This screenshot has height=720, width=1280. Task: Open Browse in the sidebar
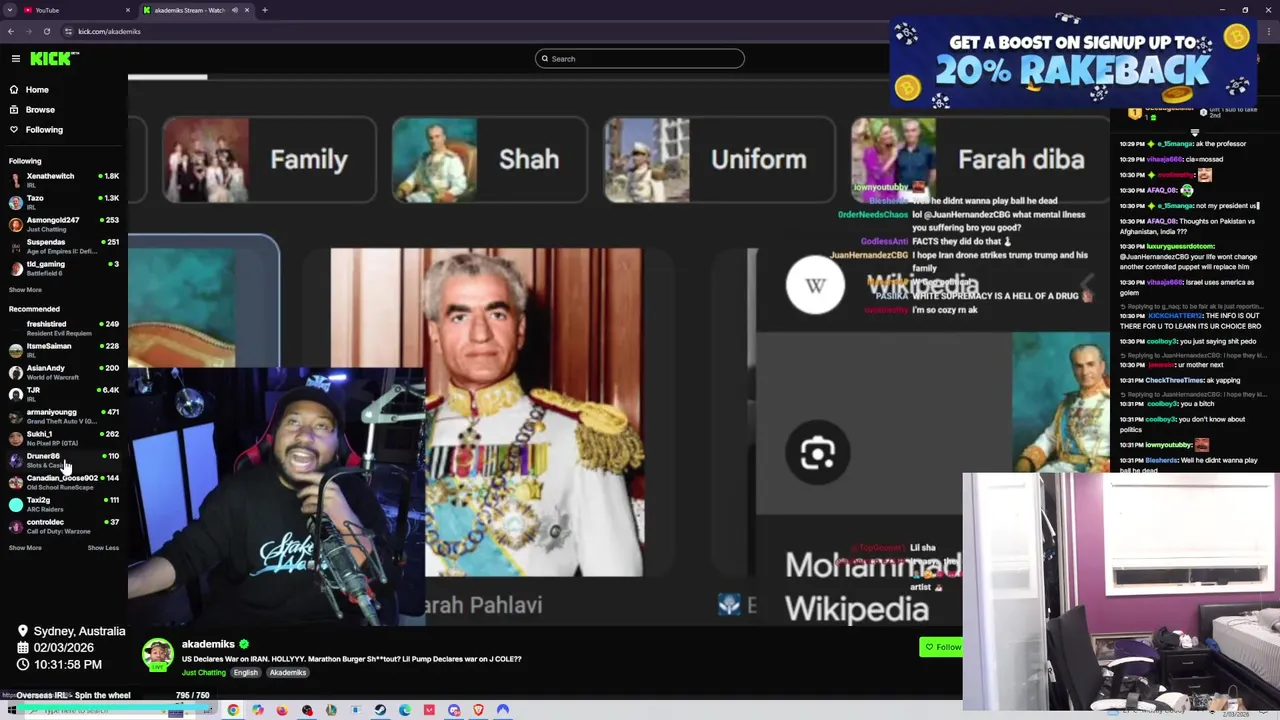pos(40,109)
